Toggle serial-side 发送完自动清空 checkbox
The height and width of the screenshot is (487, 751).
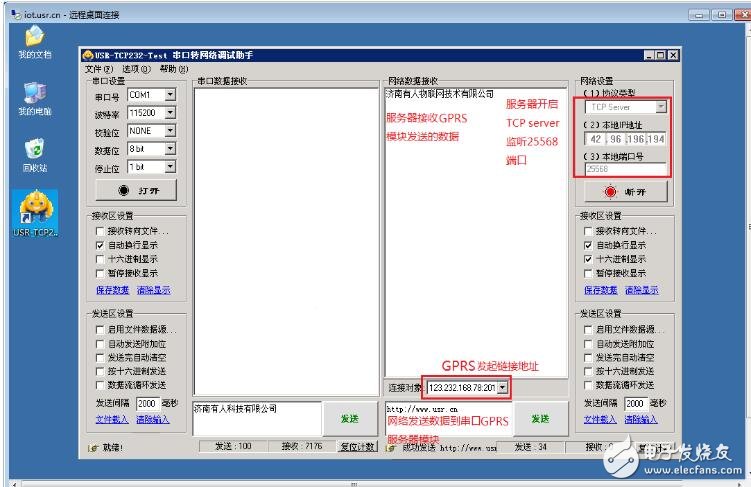100,358
